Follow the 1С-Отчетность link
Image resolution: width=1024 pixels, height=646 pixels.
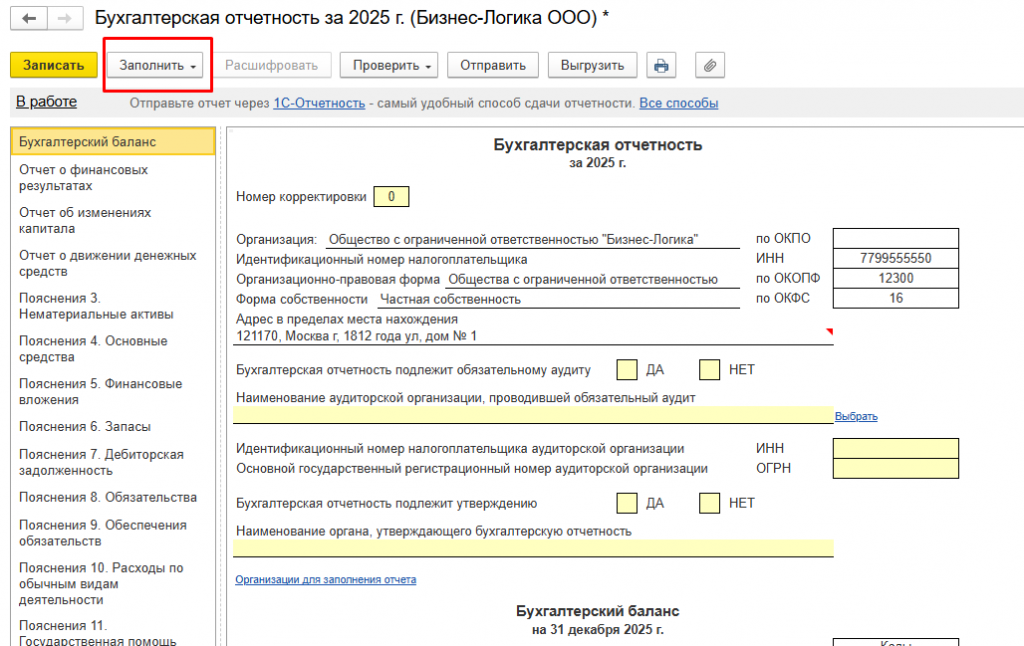click(x=319, y=103)
